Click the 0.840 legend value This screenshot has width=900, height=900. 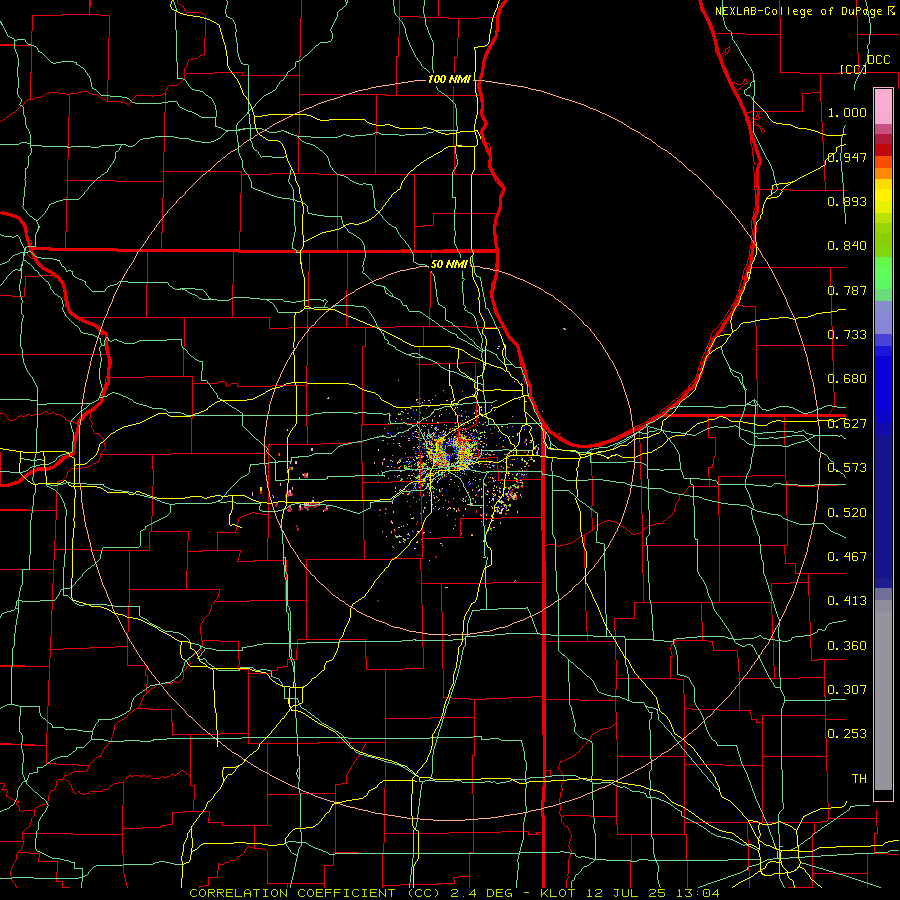point(847,246)
